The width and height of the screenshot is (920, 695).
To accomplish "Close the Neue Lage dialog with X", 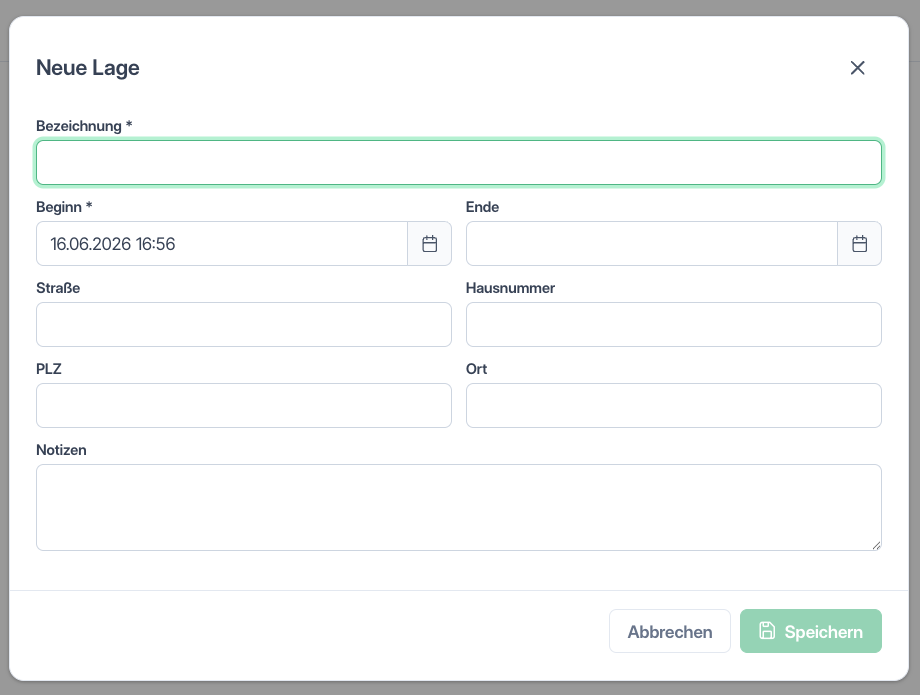I will pos(857,68).
